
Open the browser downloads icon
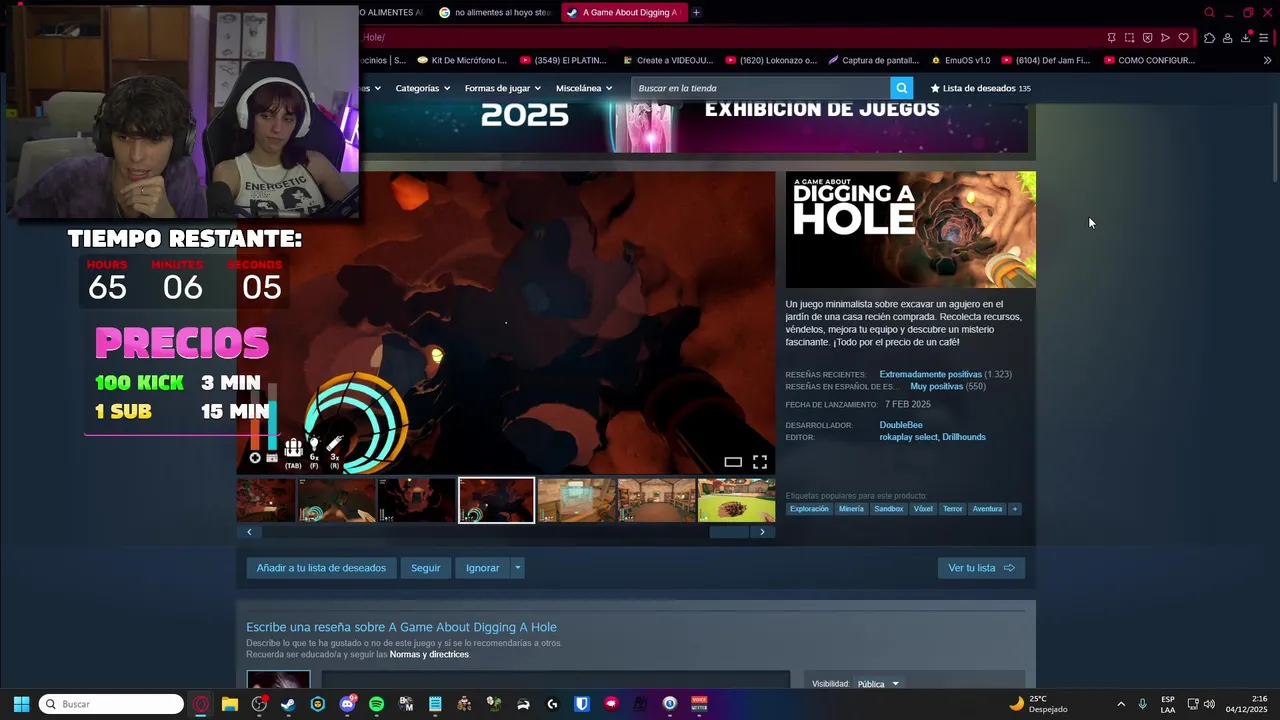click(x=1245, y=38)
